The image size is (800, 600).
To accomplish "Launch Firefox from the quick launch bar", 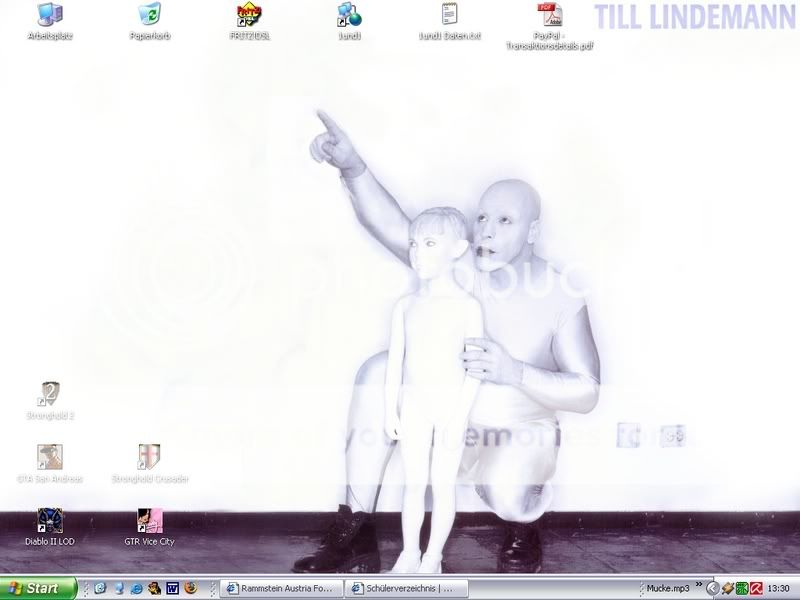I will [x=190, y=588].
